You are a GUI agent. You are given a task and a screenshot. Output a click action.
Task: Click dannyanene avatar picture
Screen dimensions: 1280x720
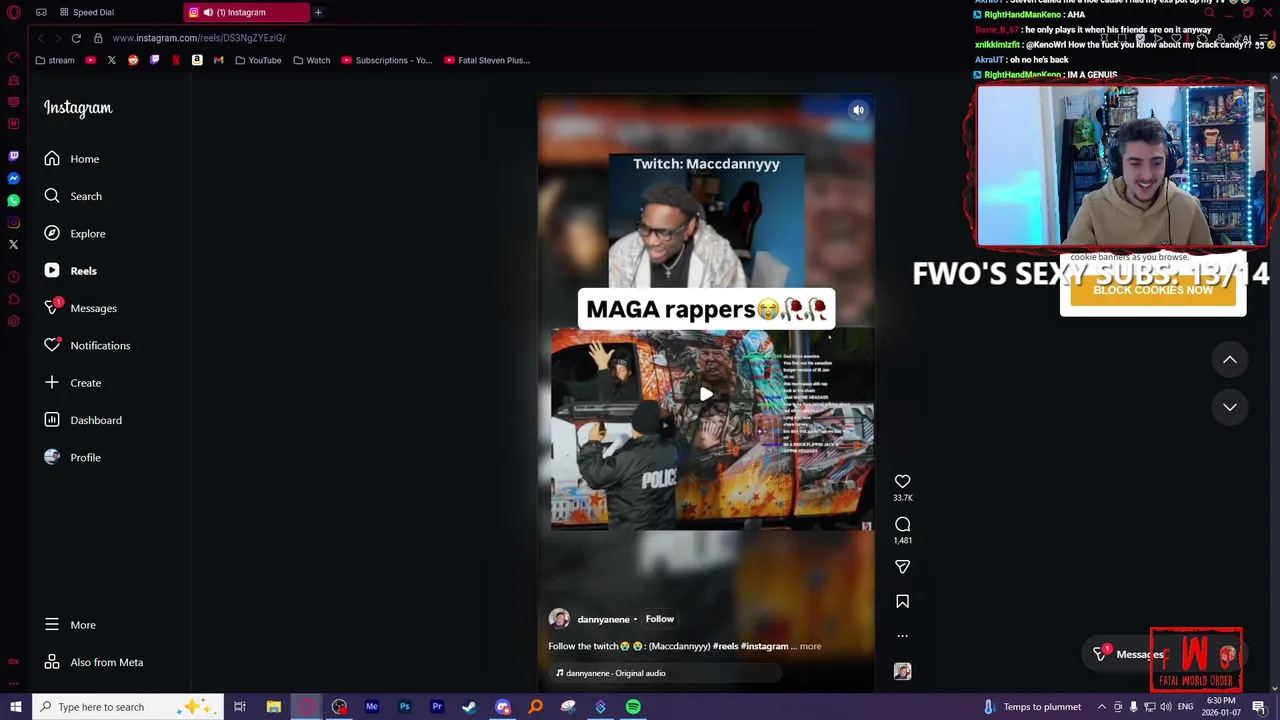[x=559, y=619]
